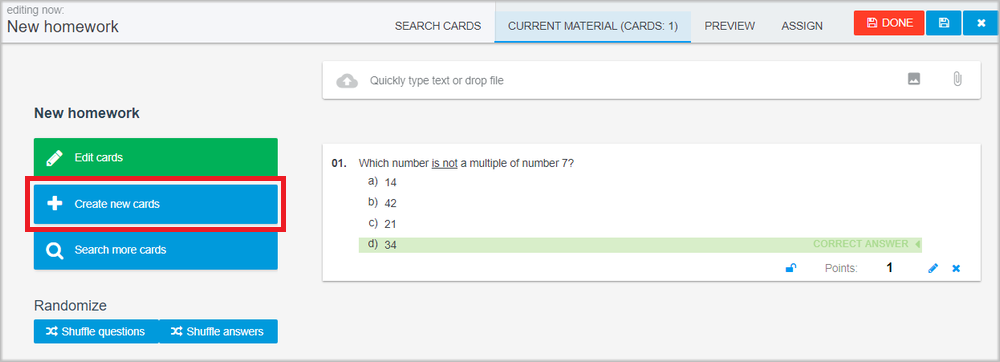This screenshot has height=362, width=1000.
Task: Select CURRENT MATERIAL (CARDS: 1) tab
Action: (x=592, y=26)
